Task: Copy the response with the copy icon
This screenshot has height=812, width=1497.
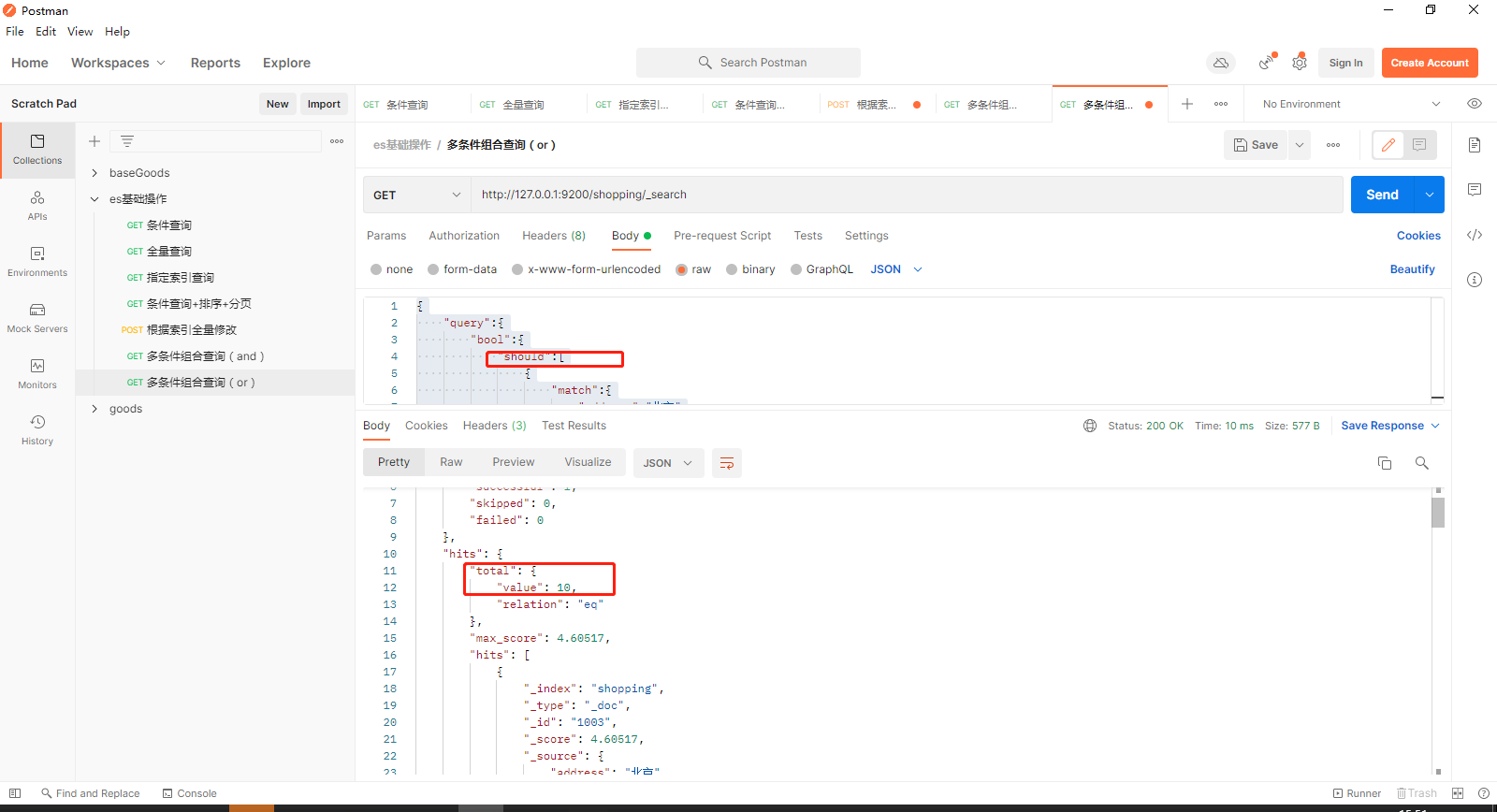Action: tap(1385, 463)
